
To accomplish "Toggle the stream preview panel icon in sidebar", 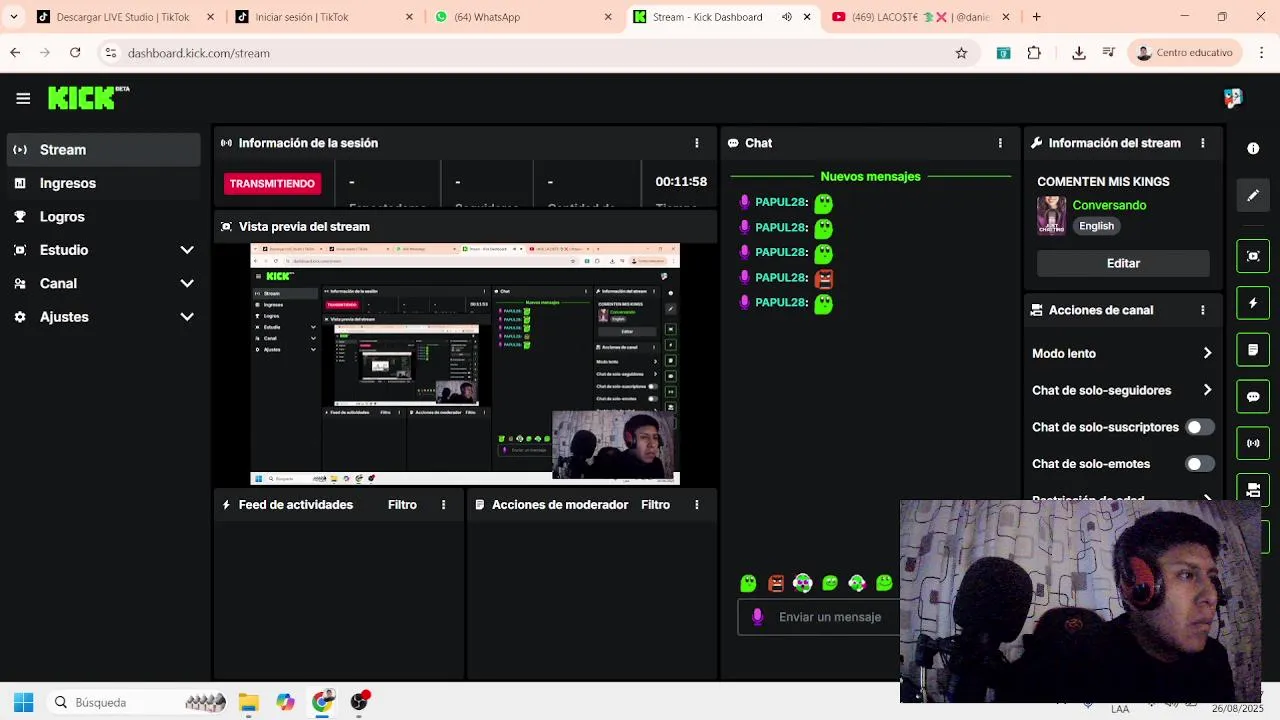I will coord(1253,256).
